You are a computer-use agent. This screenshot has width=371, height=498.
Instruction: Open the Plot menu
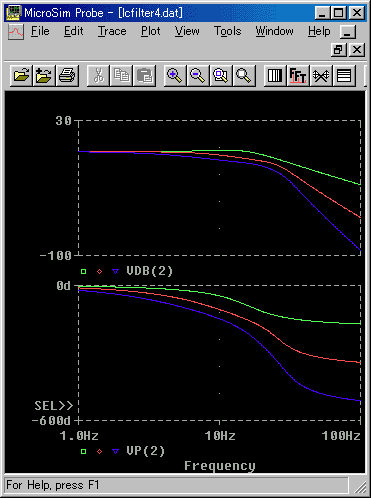(151, 31)
